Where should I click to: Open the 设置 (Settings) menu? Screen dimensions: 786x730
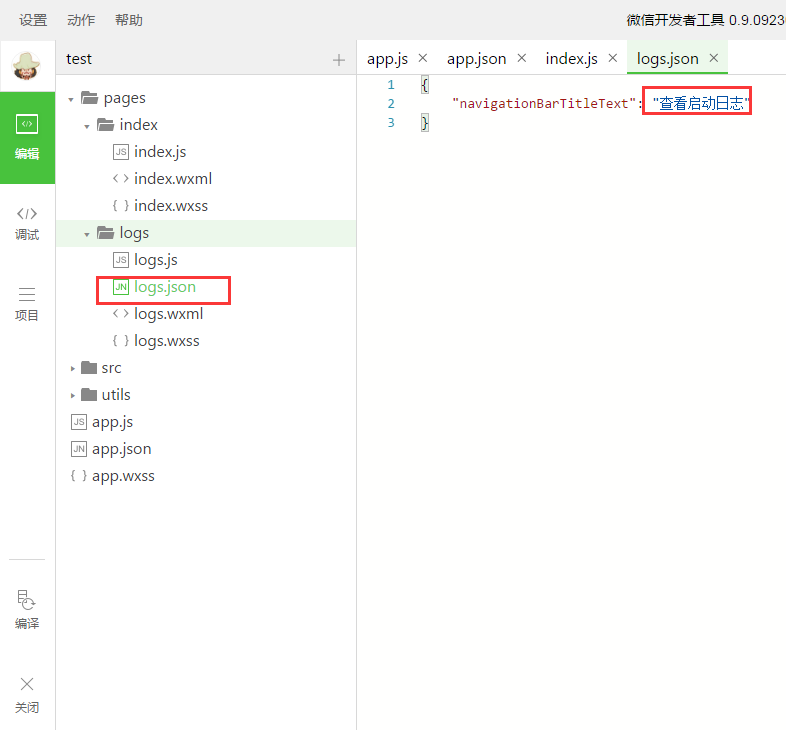(x=33, y=20)
